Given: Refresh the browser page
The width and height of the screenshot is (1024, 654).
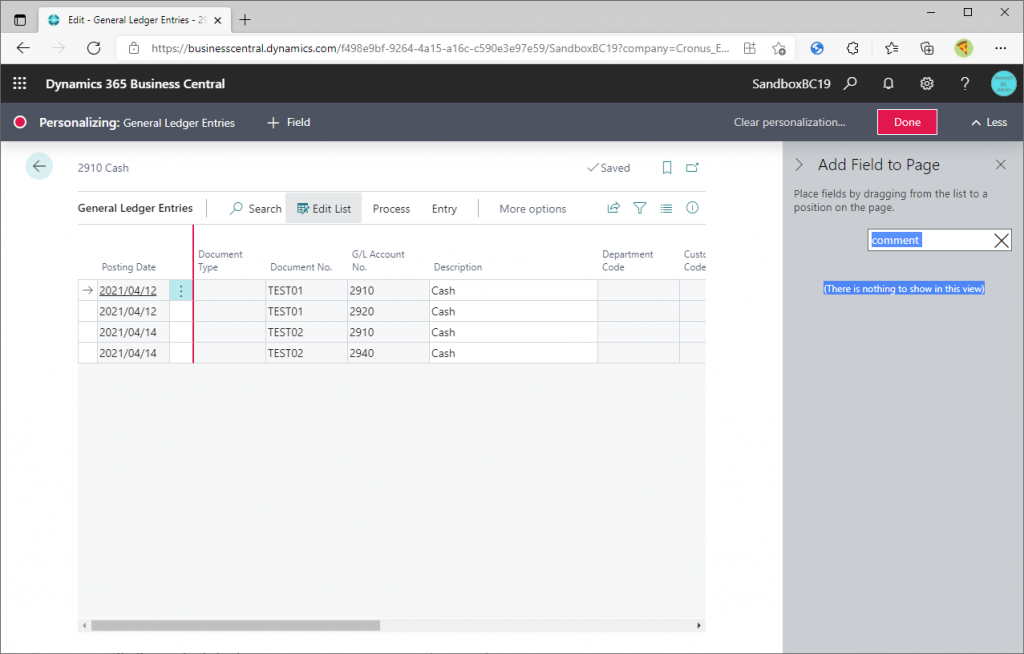Looking at the screenshot, I should pos(94,48).
